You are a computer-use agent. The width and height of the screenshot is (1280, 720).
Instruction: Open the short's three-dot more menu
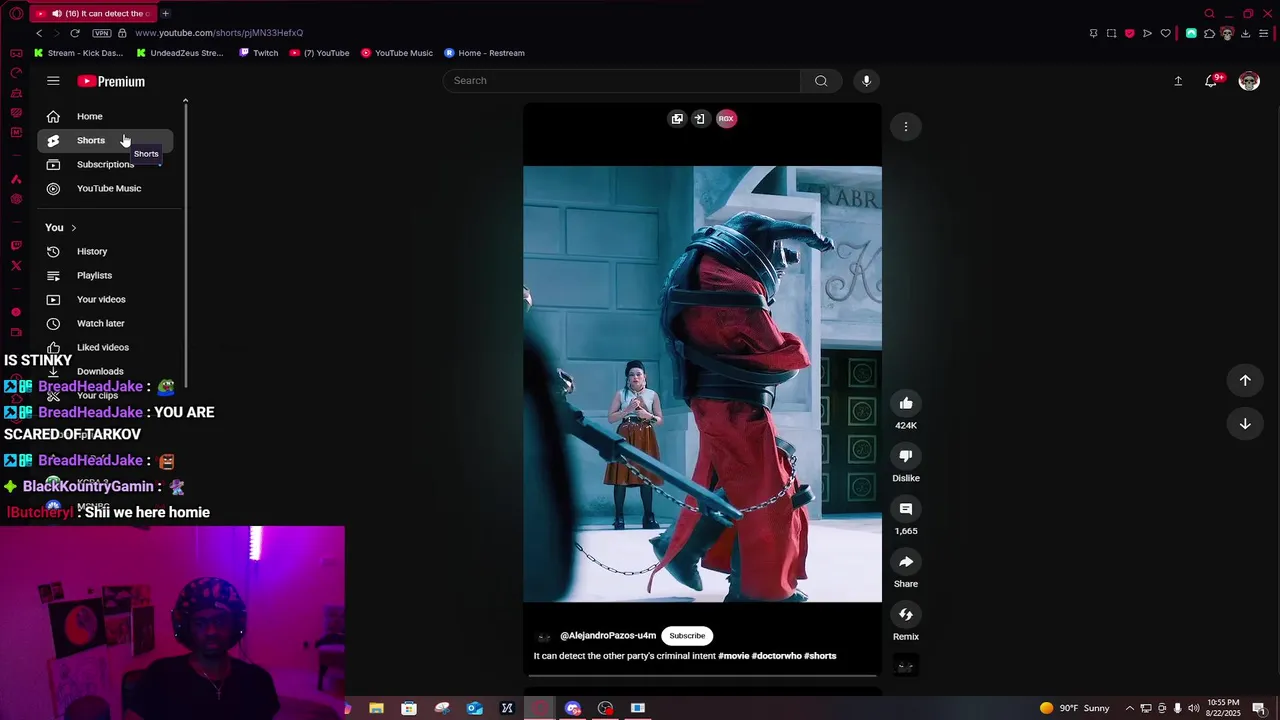906,127
